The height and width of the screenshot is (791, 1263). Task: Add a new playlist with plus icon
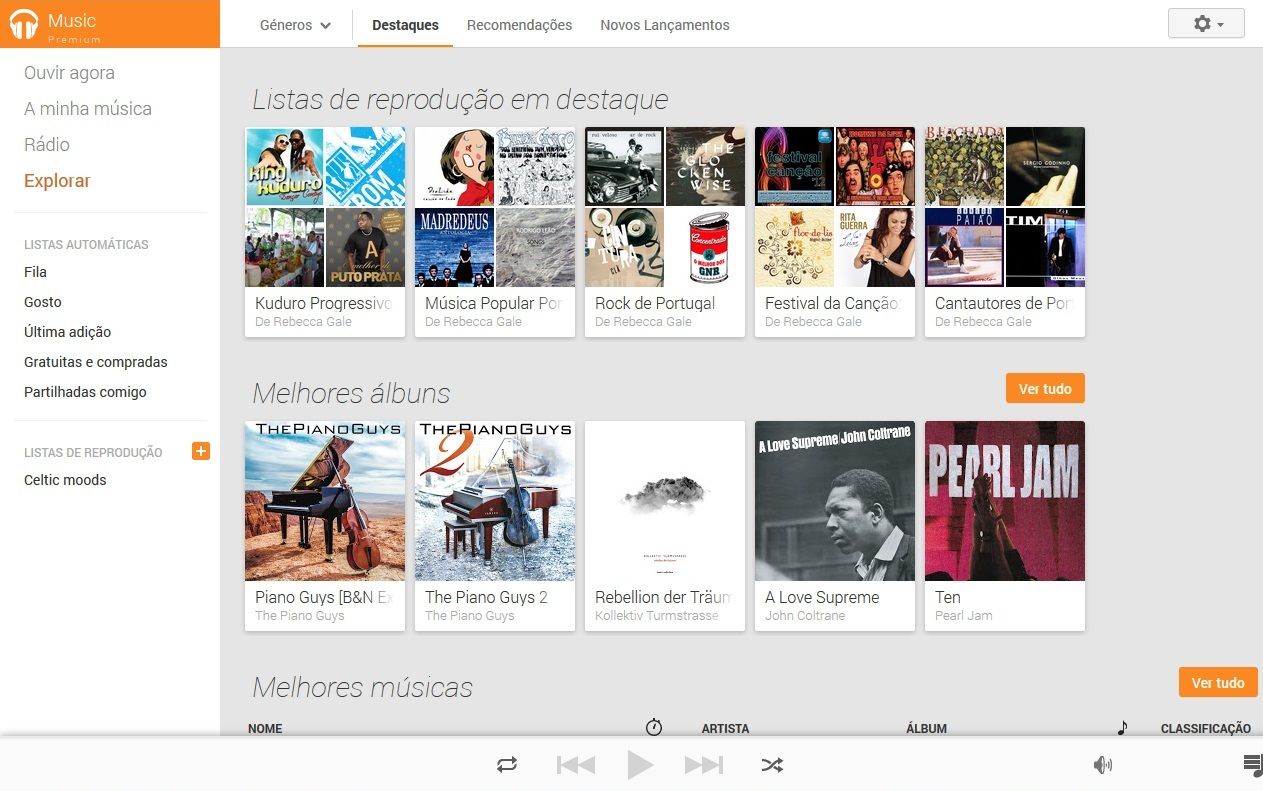[x=201, y=451]
